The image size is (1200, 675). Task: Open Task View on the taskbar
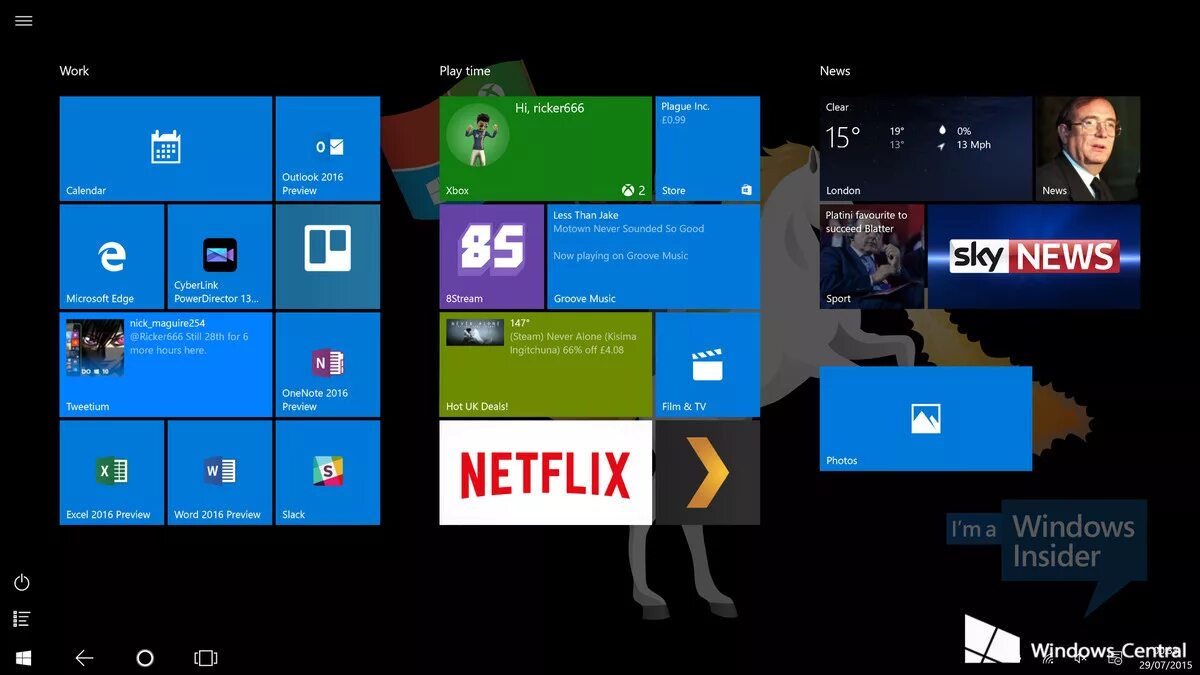[205, 657]
